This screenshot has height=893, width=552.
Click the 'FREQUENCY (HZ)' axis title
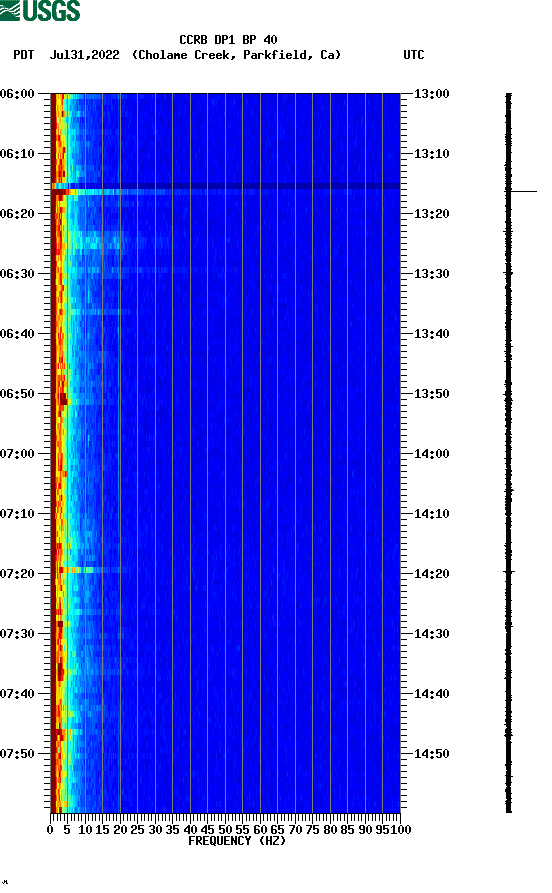(236, 841)
